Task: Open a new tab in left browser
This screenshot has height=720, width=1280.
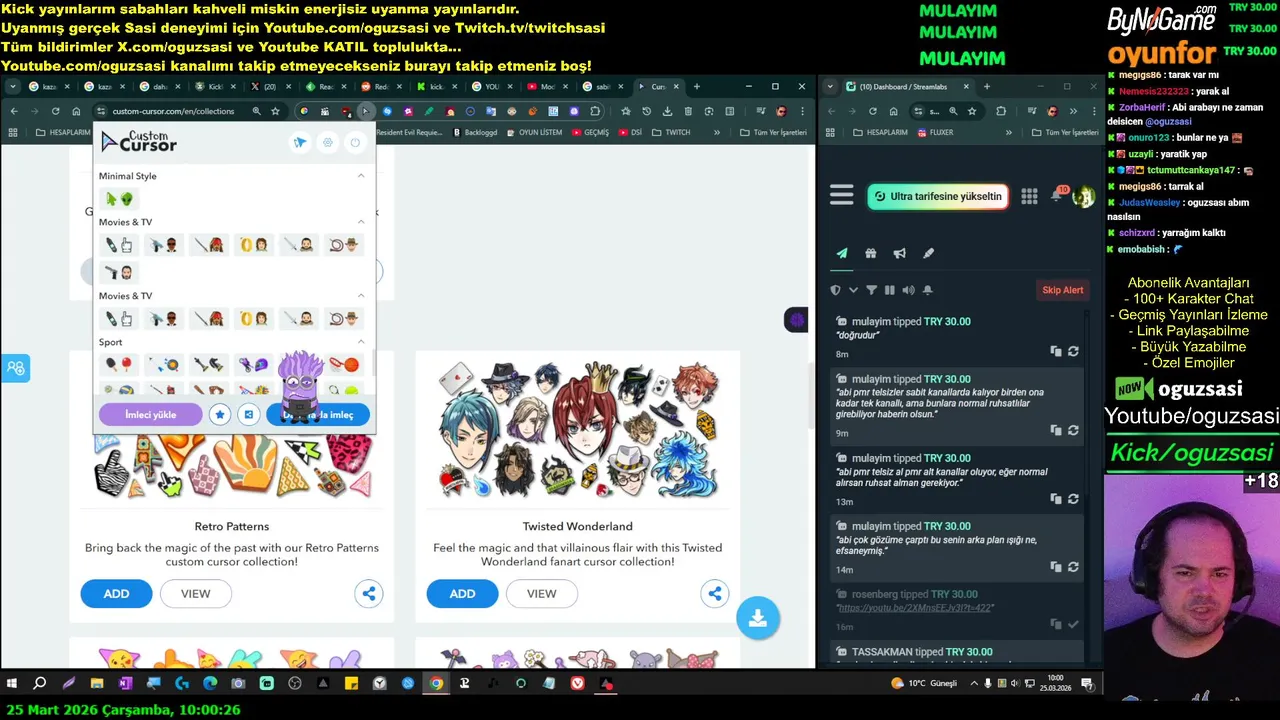Action: pos(697,86)
